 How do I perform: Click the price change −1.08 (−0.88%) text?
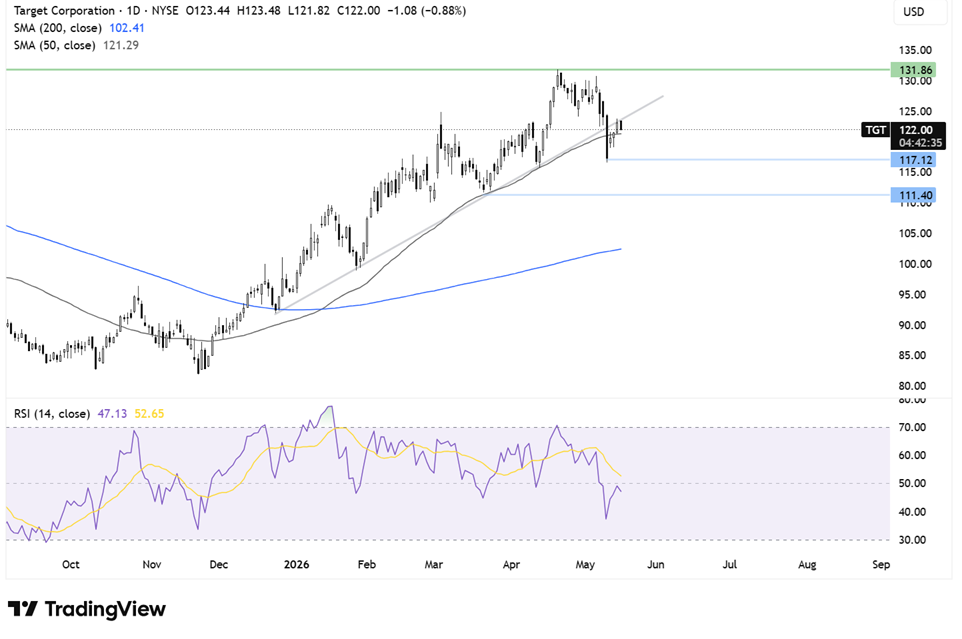click(x=426, y=10)
